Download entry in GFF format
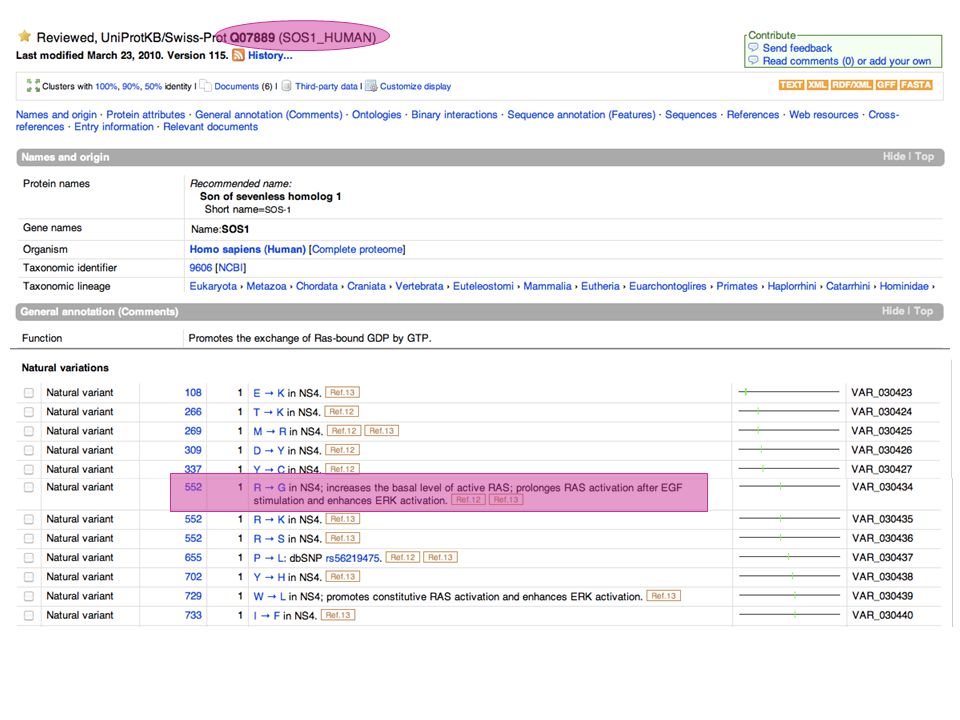This screenshot has width=960, height=720. click(x=886, y=85)
